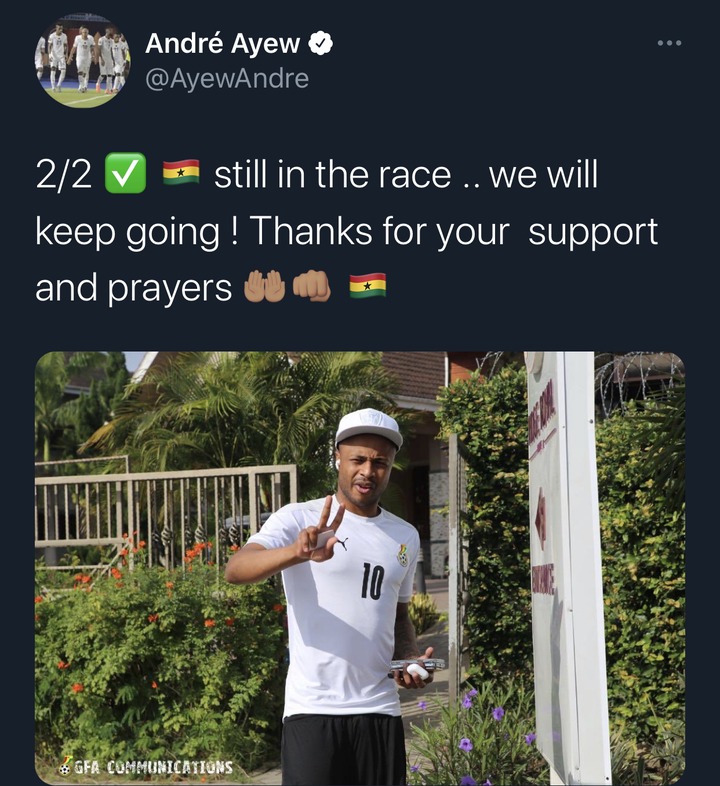720x786 pixels.
Task: Click the André Ayew display name
Action: click(x=223, y=43)
